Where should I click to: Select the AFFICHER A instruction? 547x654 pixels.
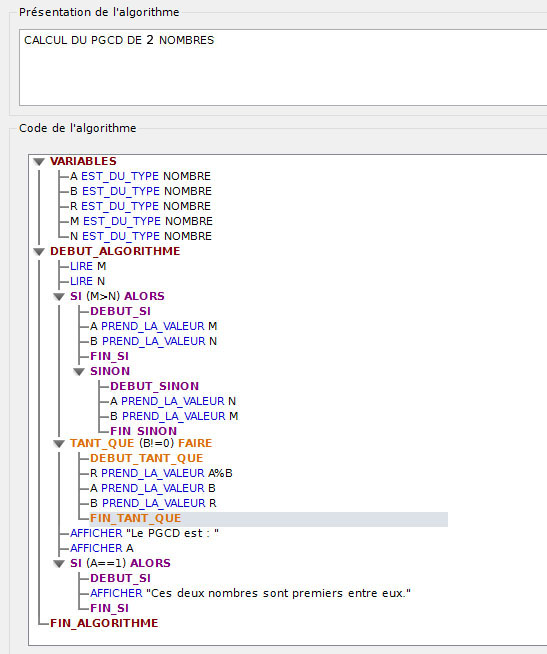click(102, 548)
